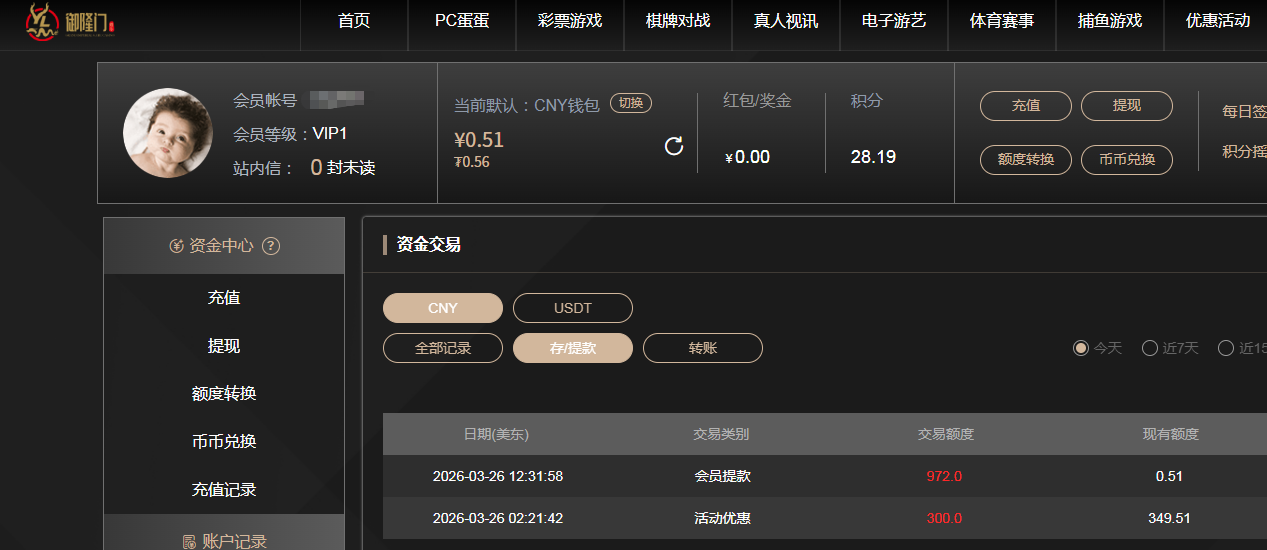1267x550 pixels.
Task: Go to 体育赛事 in top navigation
Action: coord(1001,21)
